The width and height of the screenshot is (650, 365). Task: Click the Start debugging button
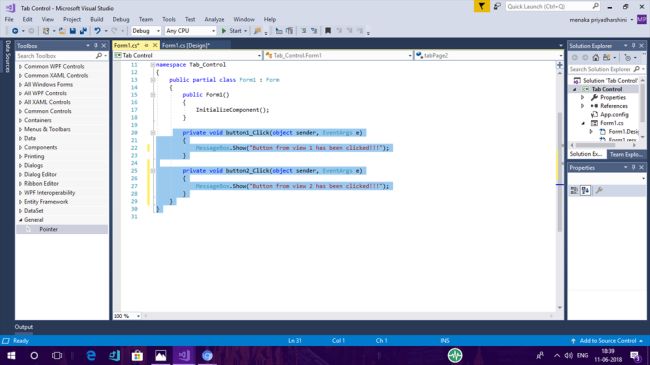coord(233,31)
